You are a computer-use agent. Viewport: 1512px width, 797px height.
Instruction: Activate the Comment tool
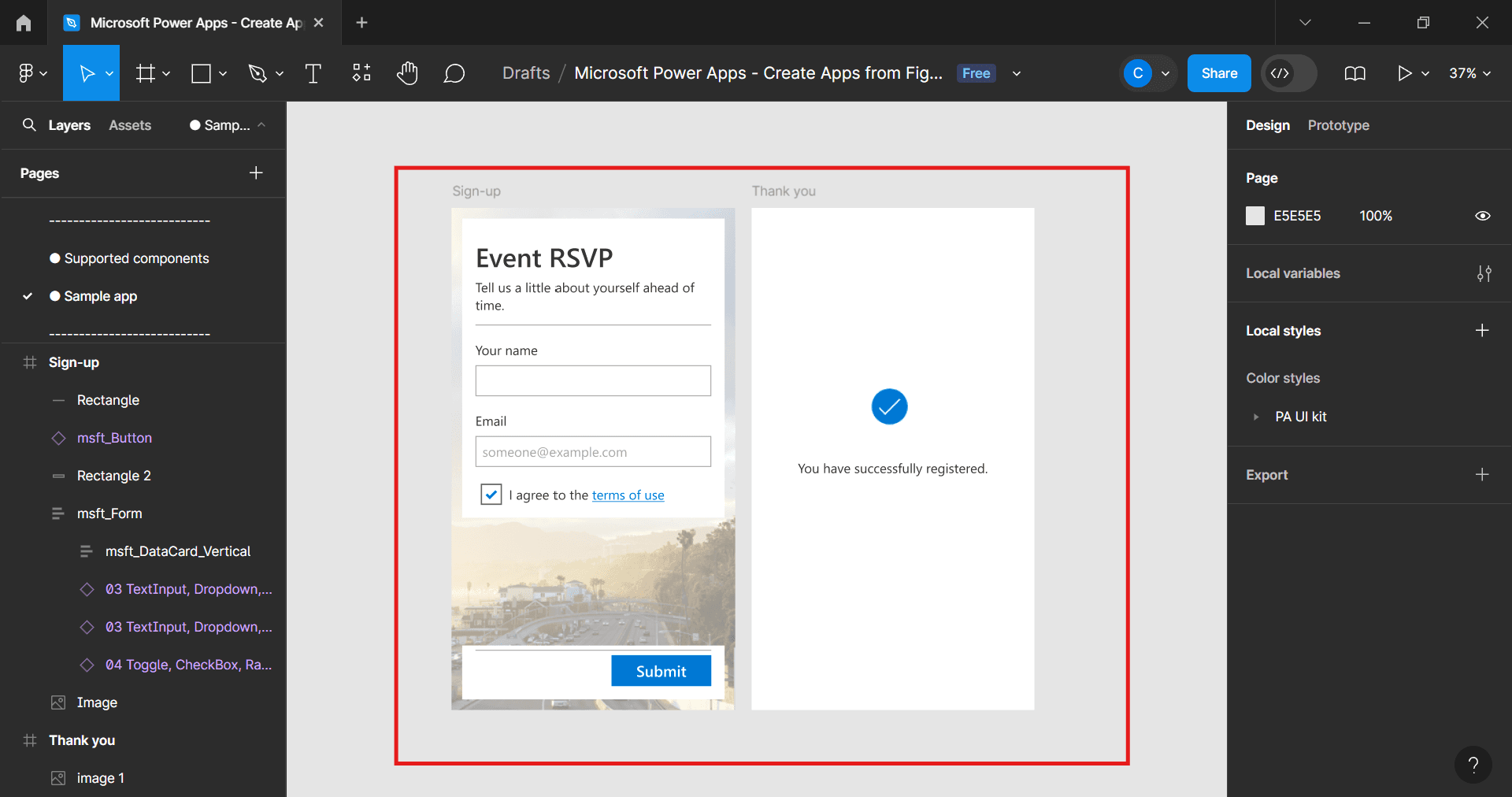point(454,73)
